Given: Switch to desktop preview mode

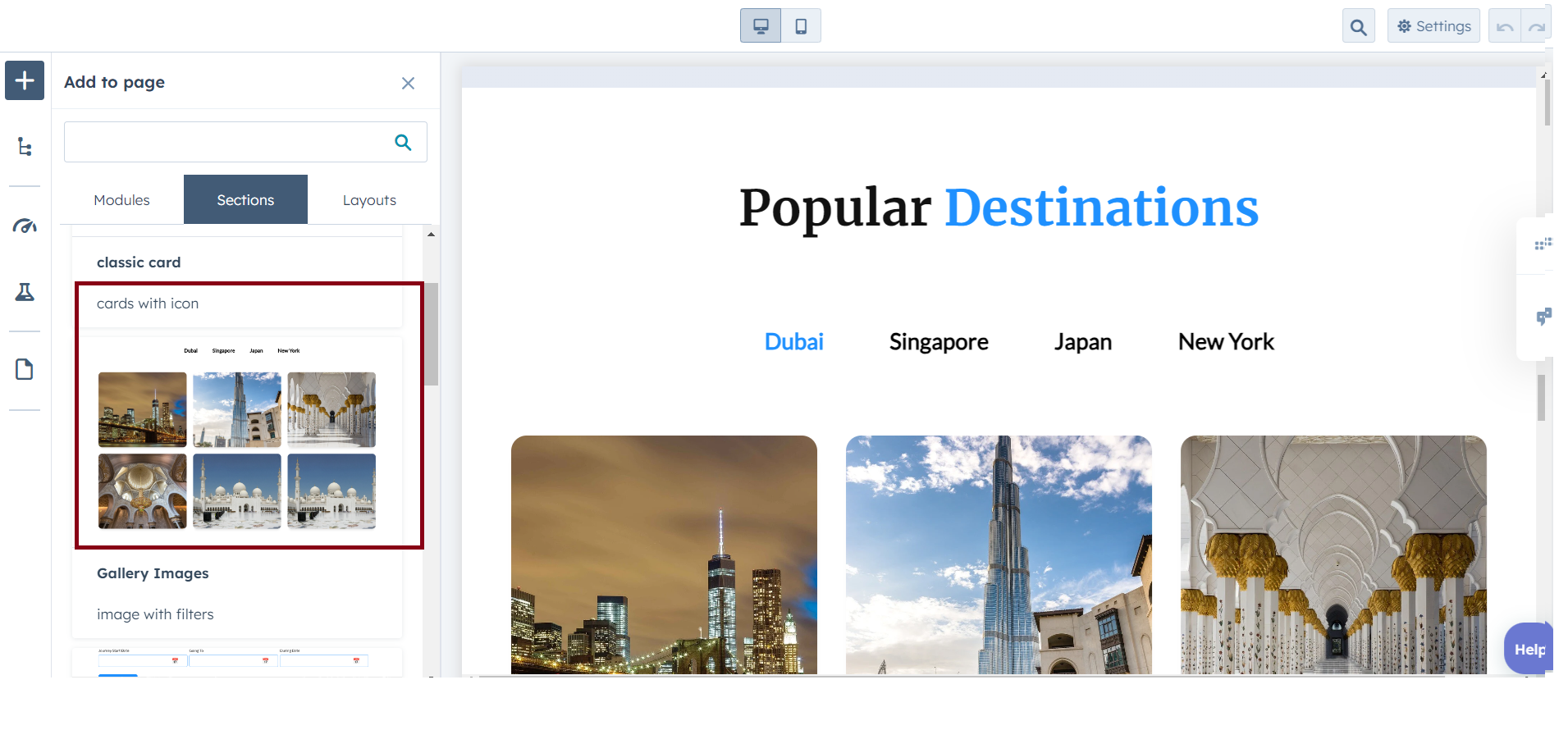Looking at the screenshot, I should [761, 26].
